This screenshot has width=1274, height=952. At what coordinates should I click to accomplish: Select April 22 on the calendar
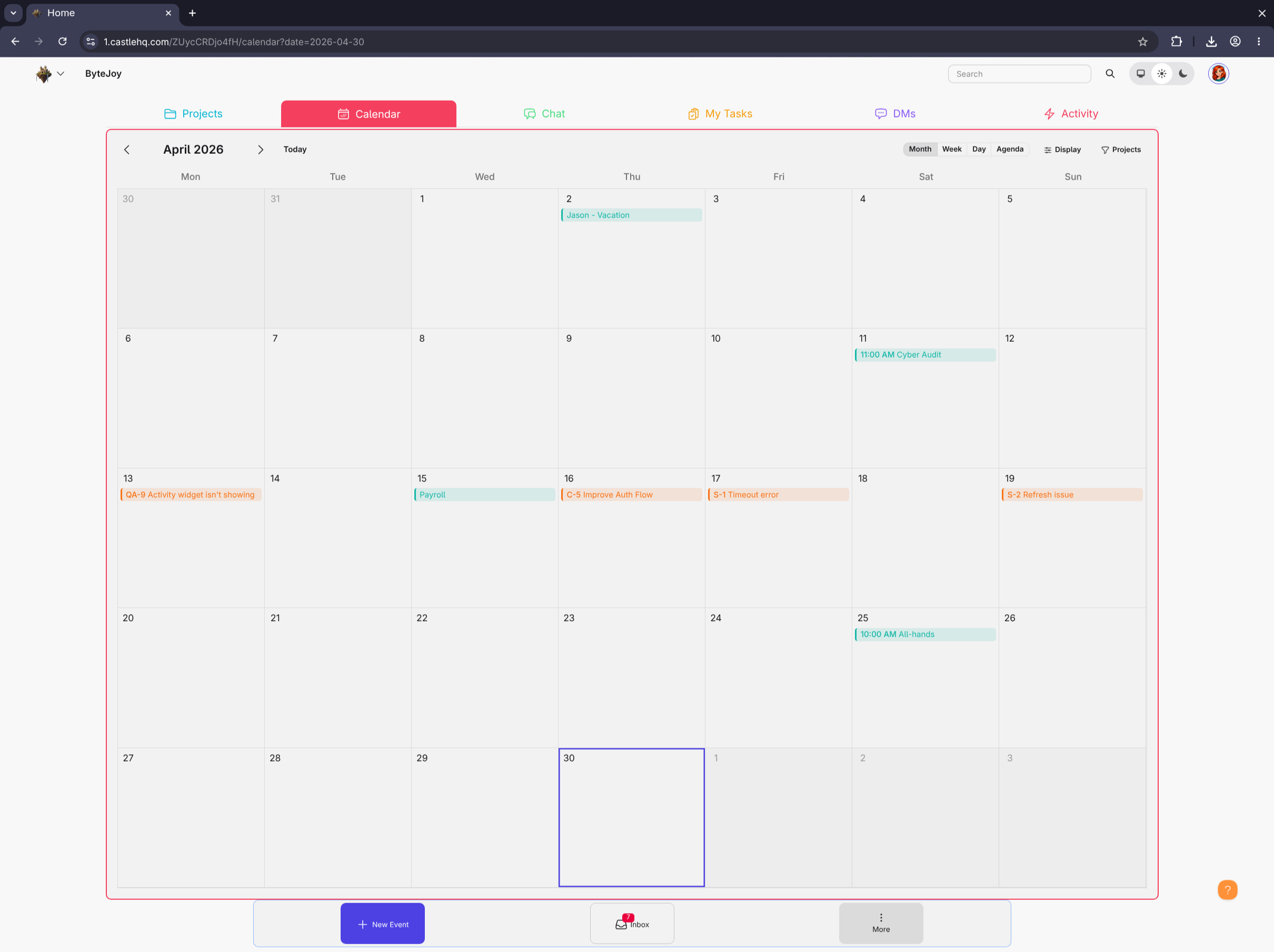pyautogui.click(x=484, y=677)
